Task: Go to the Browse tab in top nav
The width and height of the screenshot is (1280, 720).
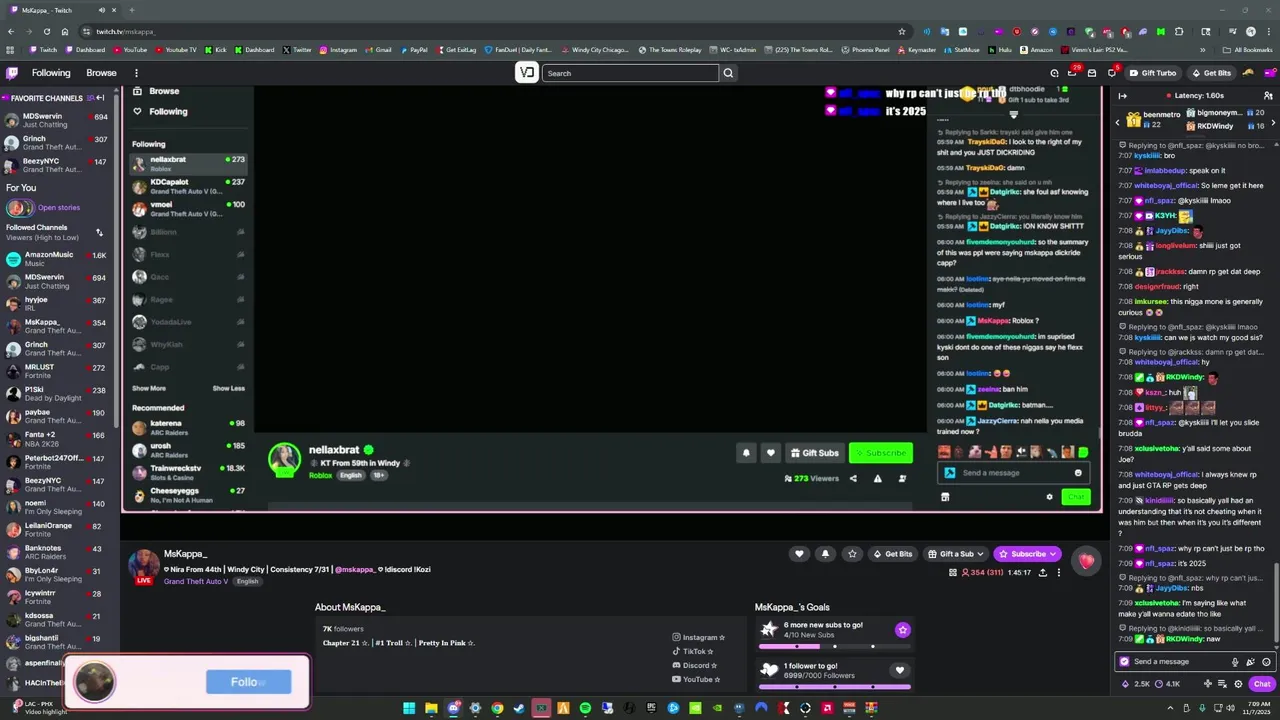Action: pos(101,73)
